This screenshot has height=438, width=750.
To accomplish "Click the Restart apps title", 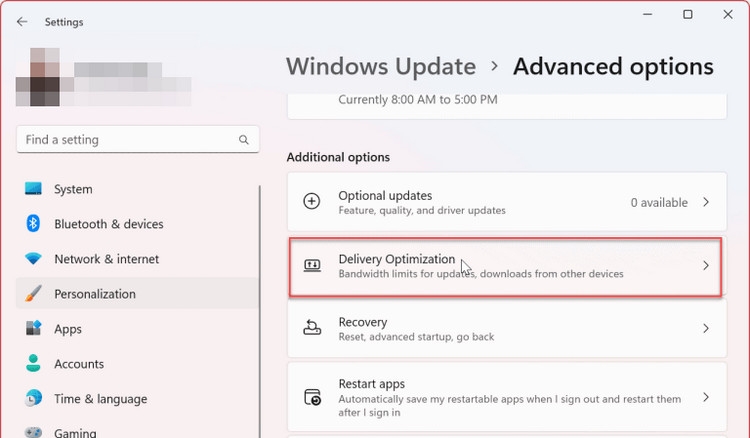I will 371,384.
